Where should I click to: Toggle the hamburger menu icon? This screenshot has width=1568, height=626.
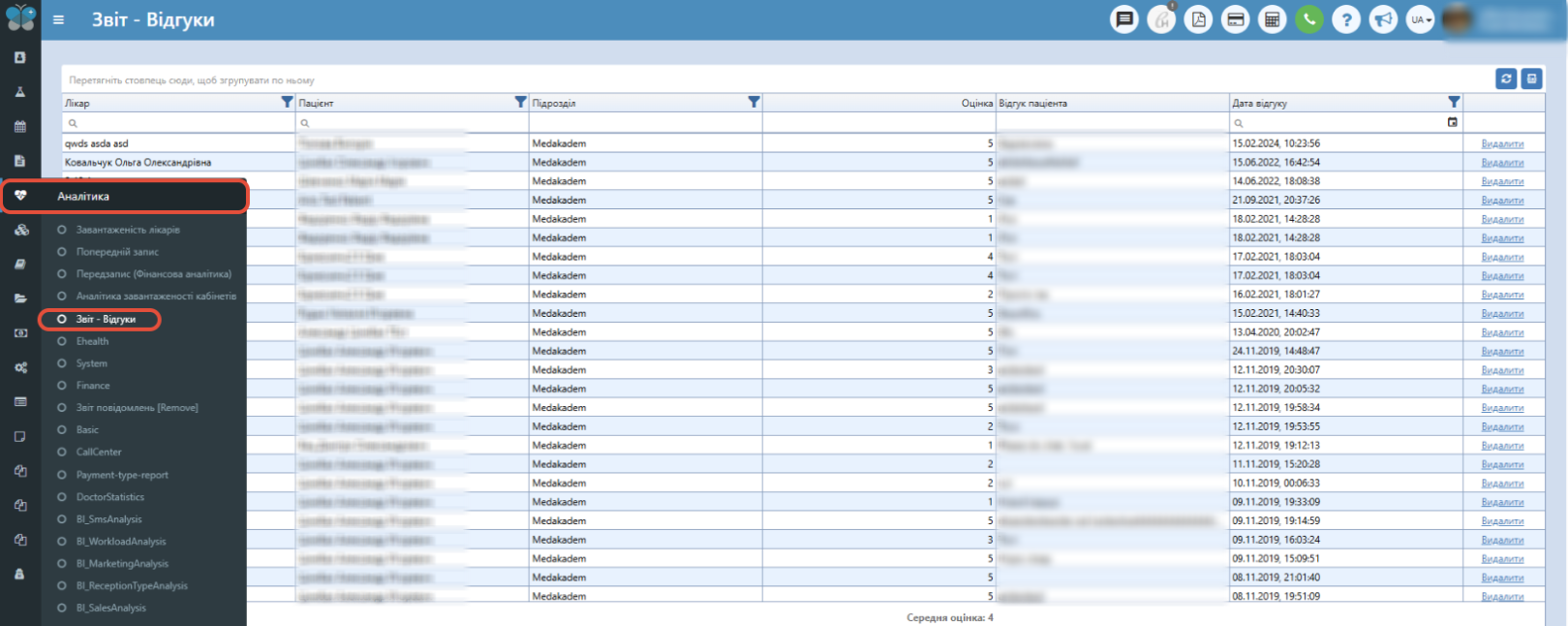point(59,19)
